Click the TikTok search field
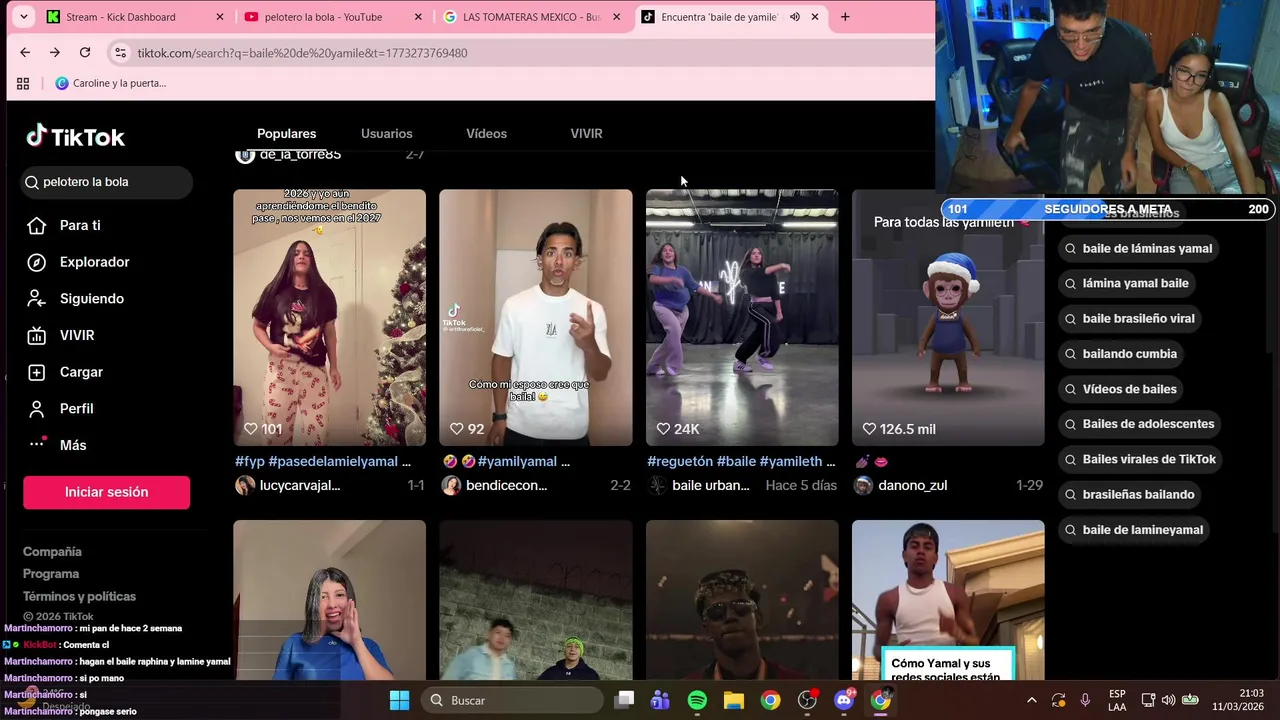The image size is (1280, 720). pyautogui.click(x=107, y=182)
